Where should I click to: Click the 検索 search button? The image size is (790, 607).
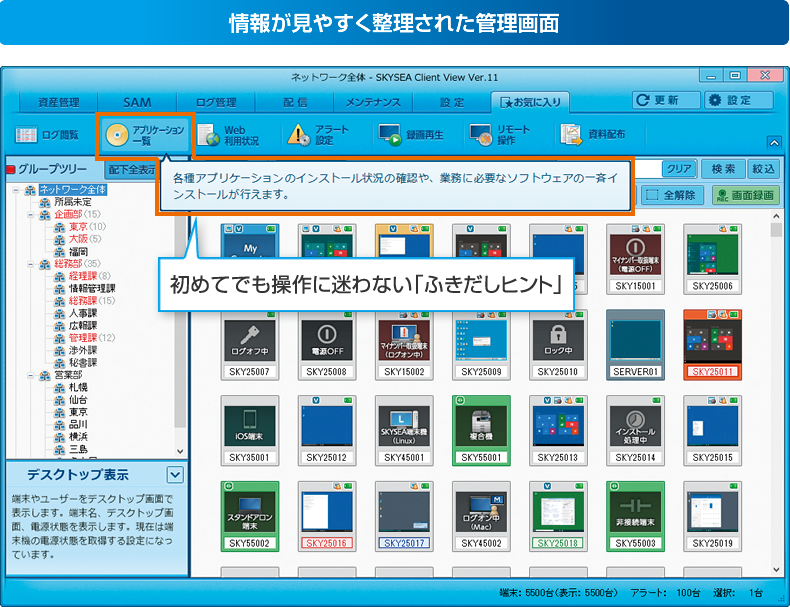(723, 169)
